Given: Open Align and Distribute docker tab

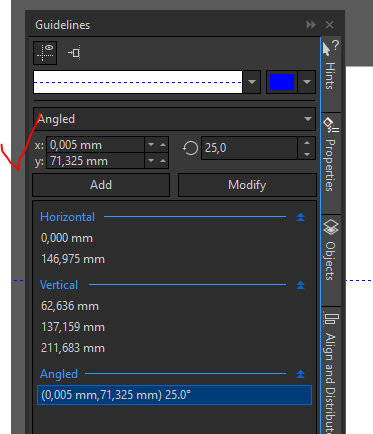Looking at the screenshot, I should coord(330,372).
